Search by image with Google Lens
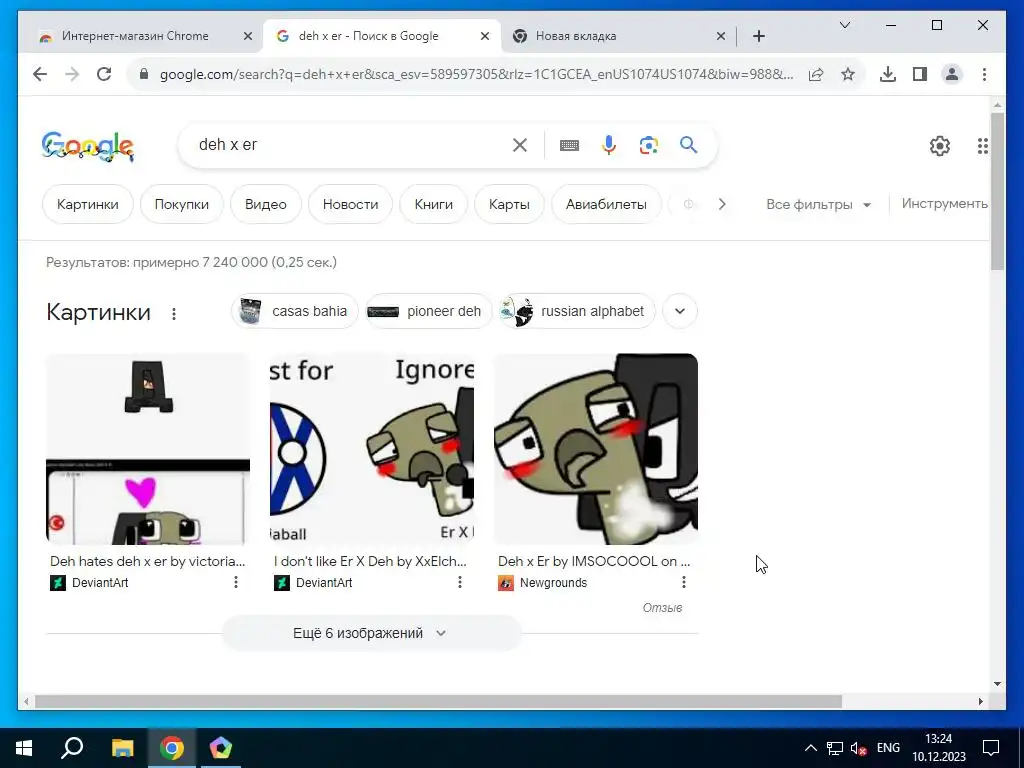Image resolution: width=1024 pixels, height=768 pixels. (648, 145)
